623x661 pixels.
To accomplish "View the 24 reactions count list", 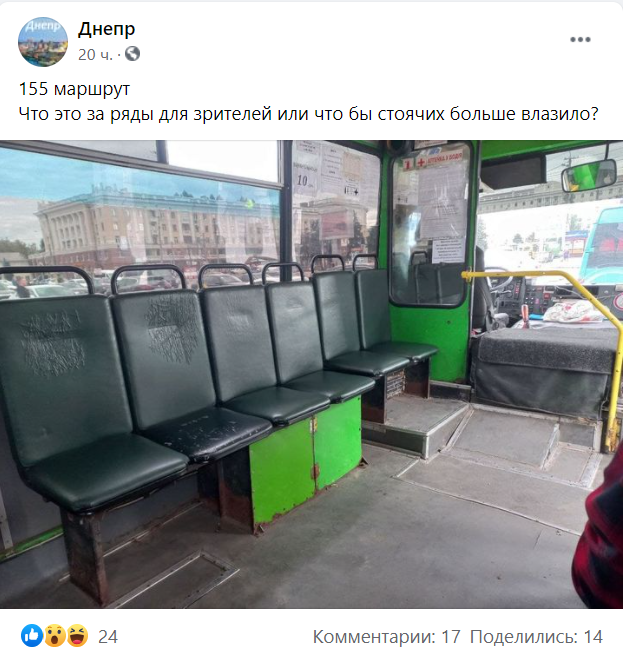I will [x=108, y=637].
